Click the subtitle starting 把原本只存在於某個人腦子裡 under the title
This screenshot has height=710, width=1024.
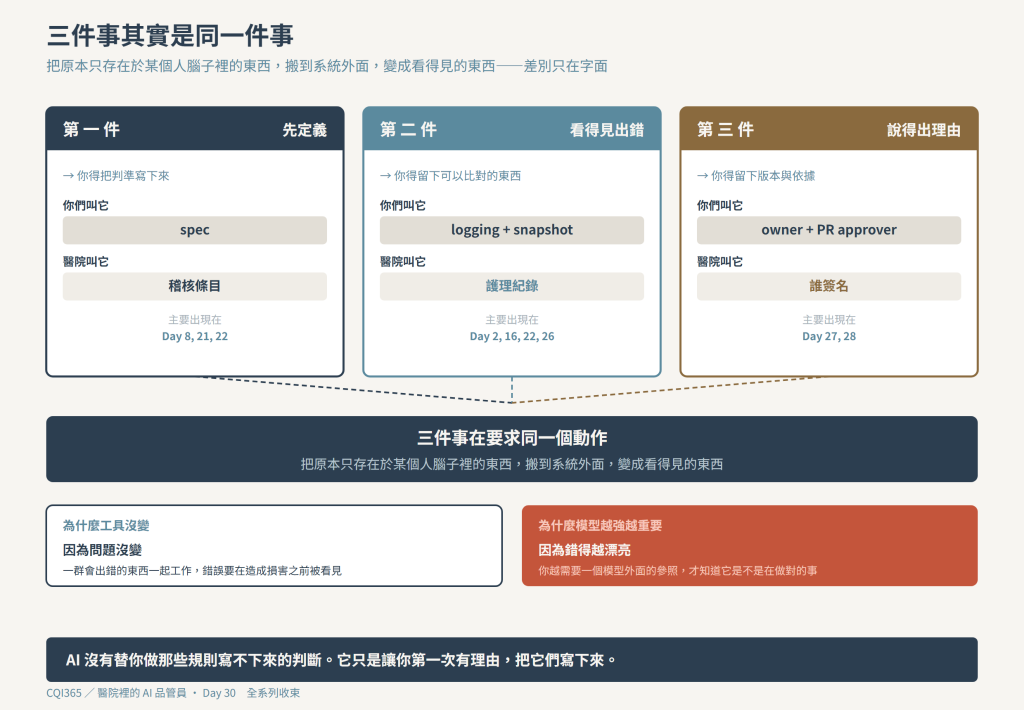click(327, 66)
